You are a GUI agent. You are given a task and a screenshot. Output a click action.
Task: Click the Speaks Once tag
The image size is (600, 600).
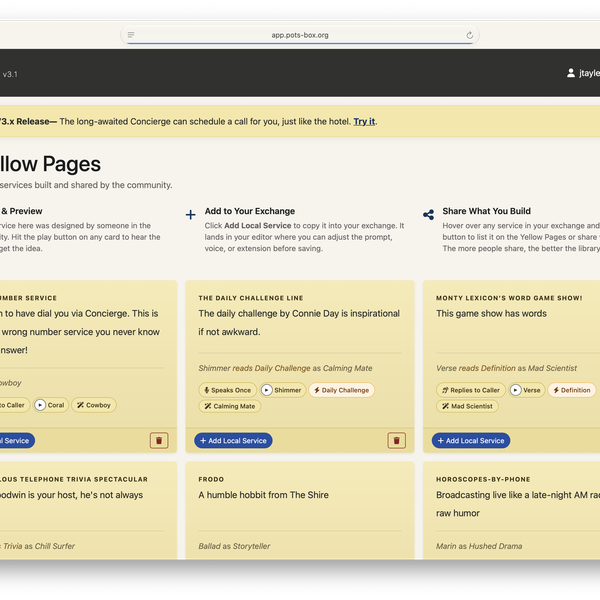point(227,390)
